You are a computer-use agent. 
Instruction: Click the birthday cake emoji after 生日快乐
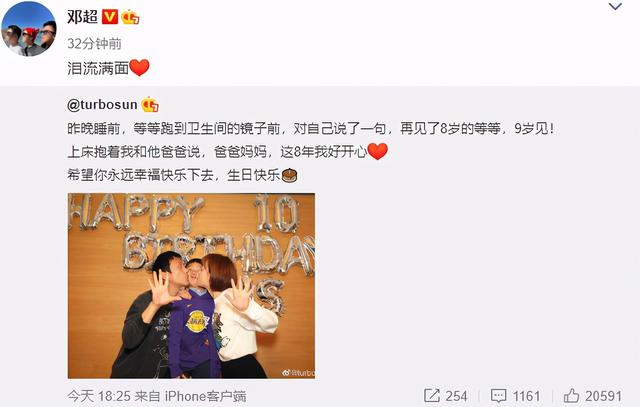coord(289,175)
